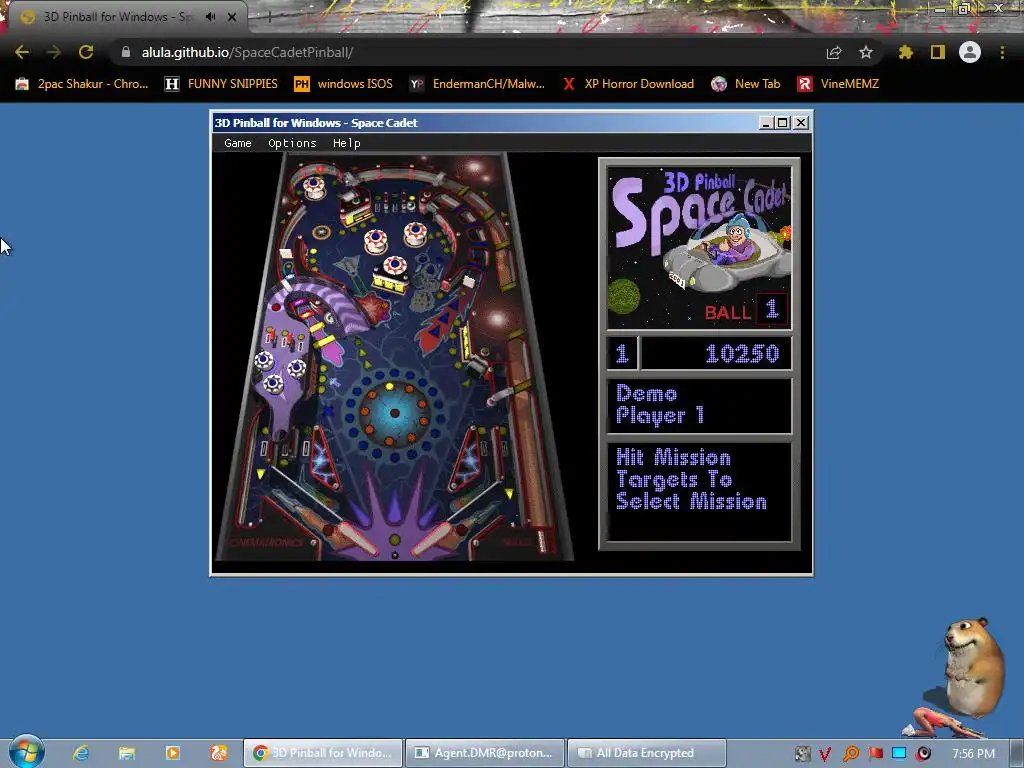Bookmark this page with the star icon

point(866,52)
